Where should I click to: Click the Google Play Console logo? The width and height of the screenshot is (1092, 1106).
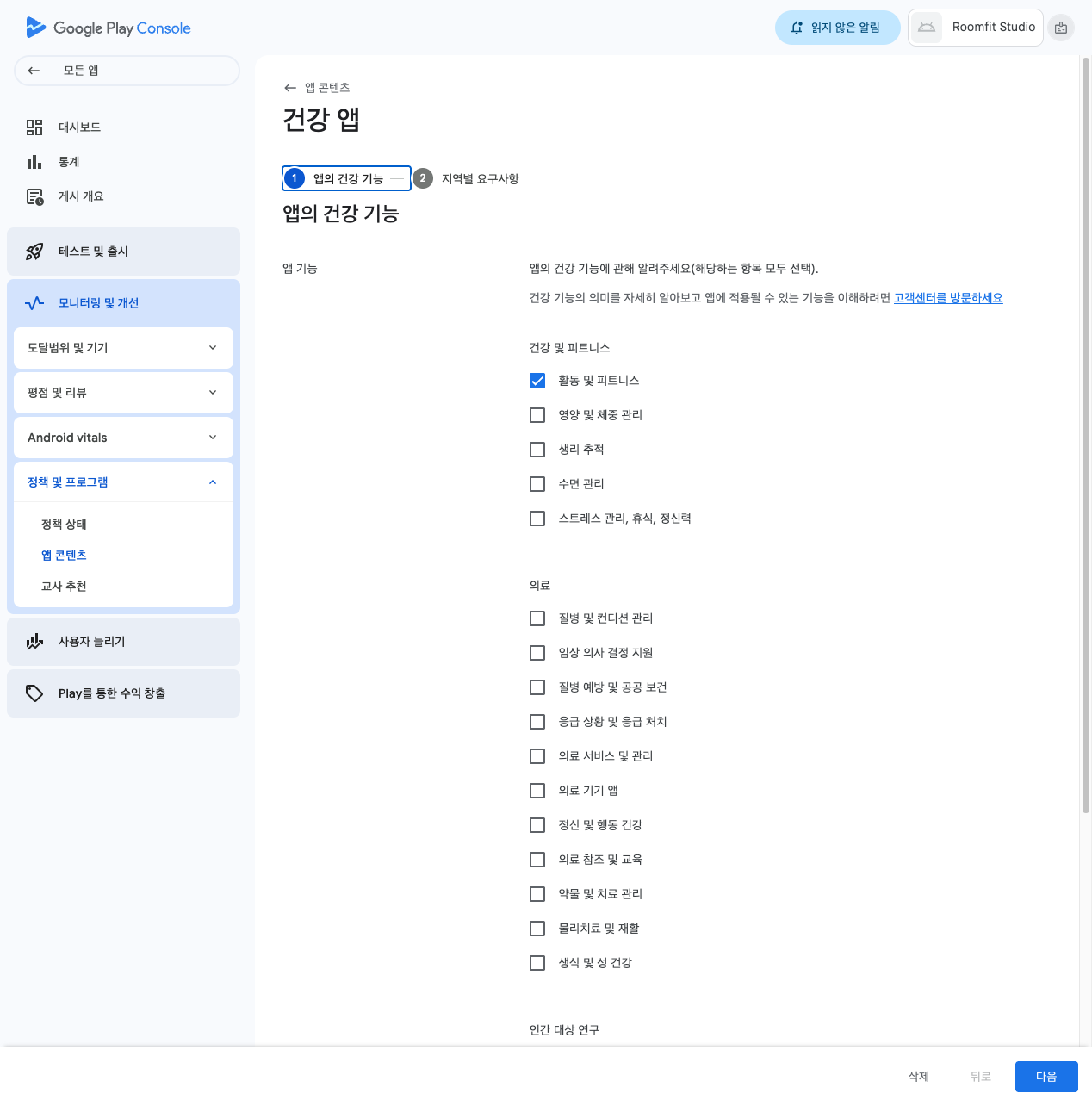[109, 28]
